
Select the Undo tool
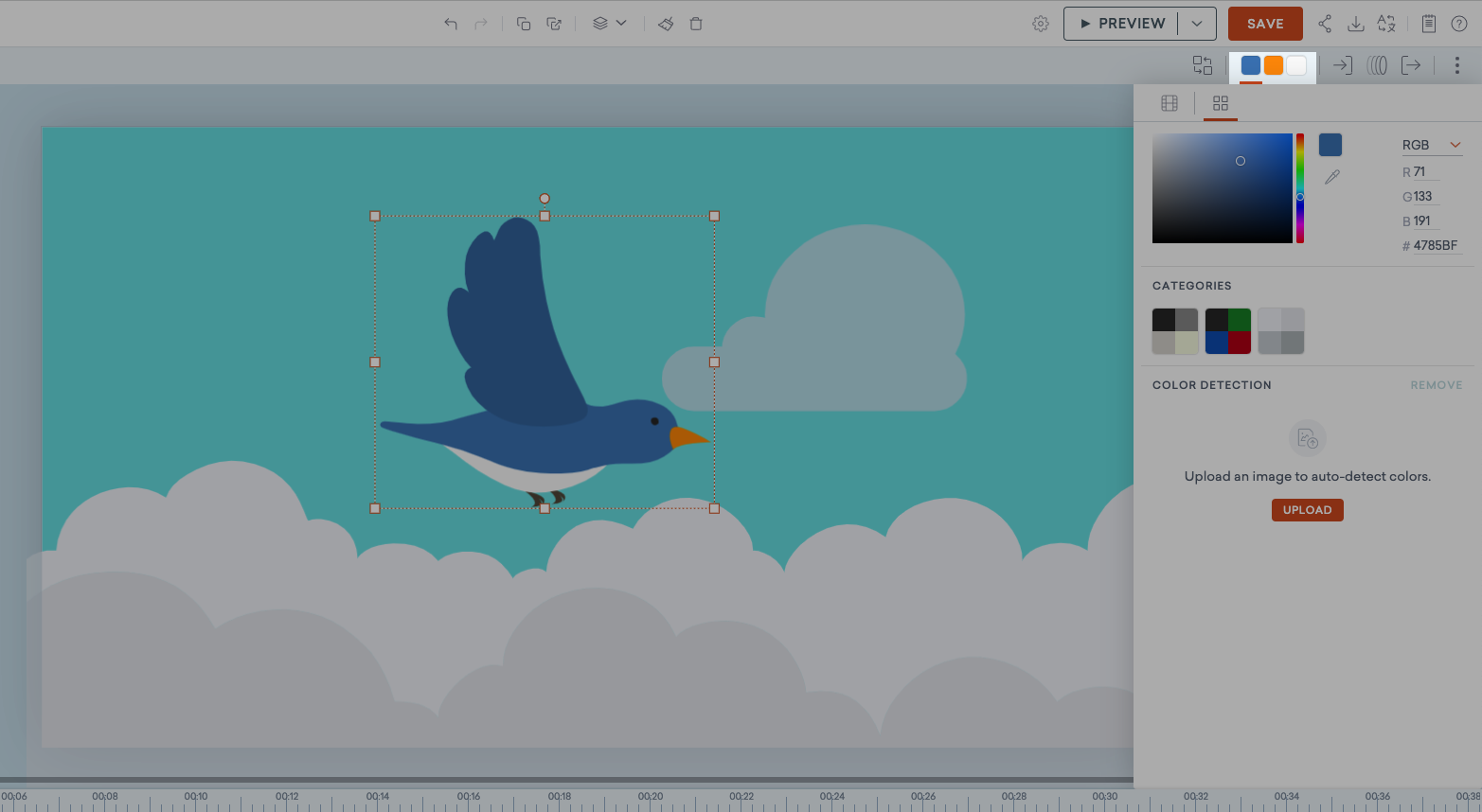pos(451,23)
